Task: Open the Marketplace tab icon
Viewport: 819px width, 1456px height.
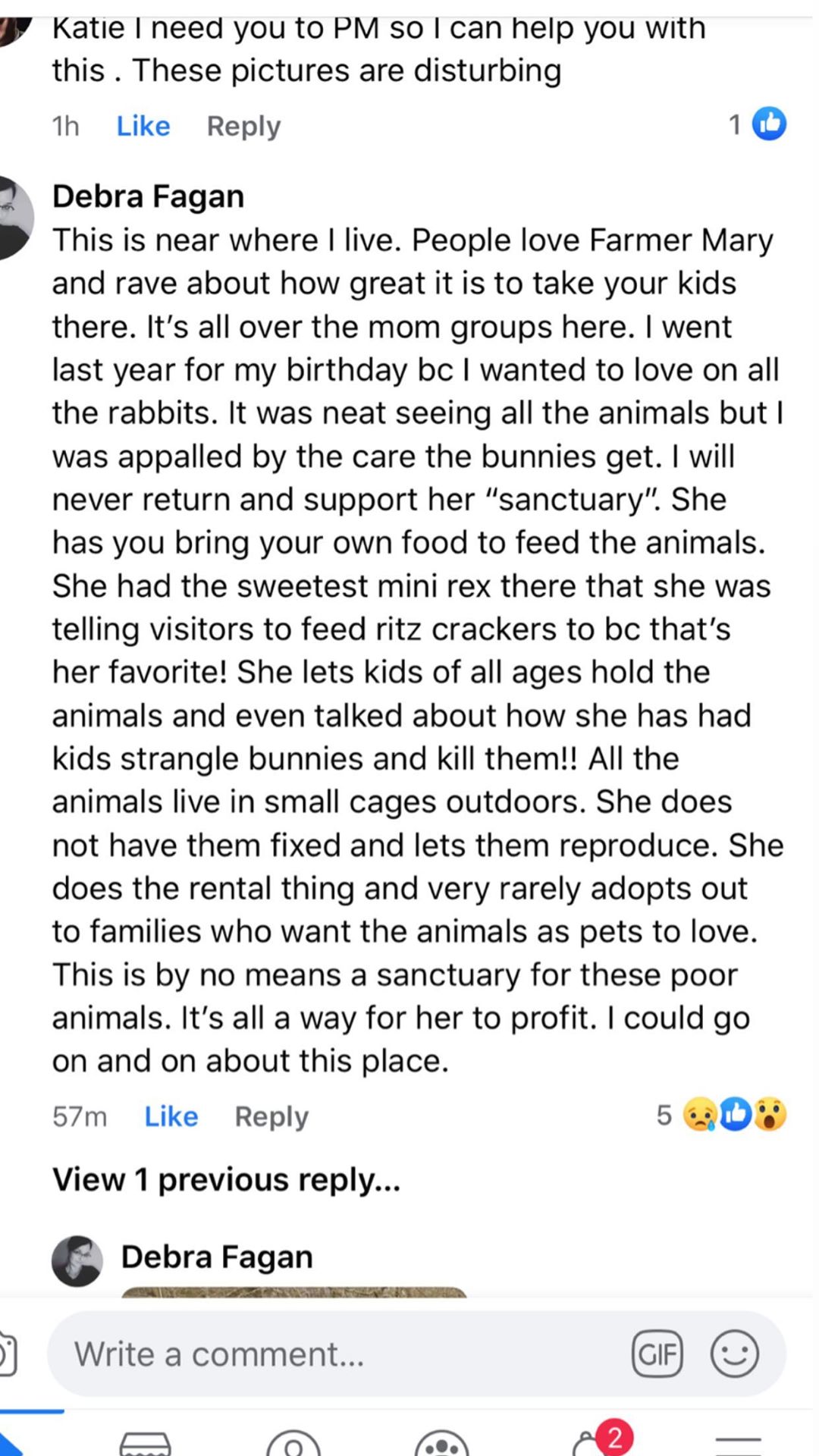Action: click(x=145, y=1443)
